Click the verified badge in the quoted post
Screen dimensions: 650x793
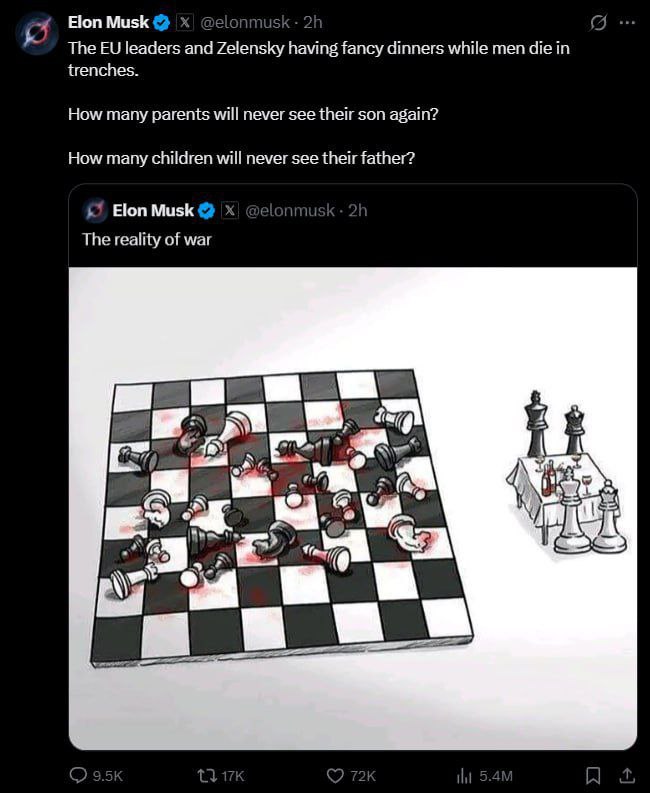click(x=206, y=210)
